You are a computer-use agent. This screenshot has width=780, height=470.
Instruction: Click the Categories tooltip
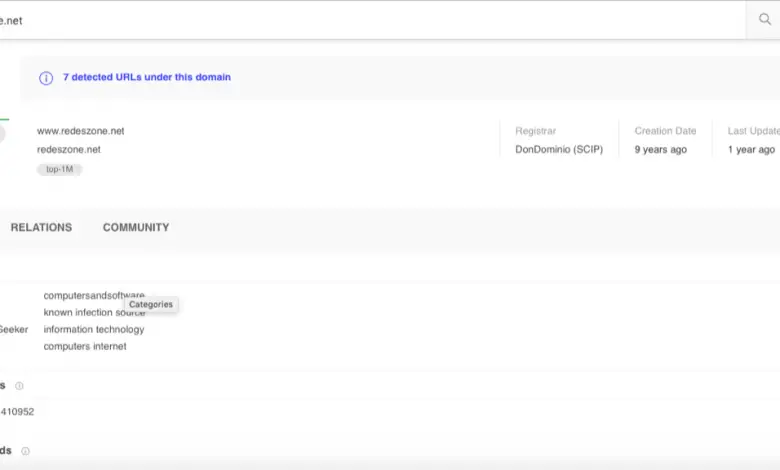click(x=151, y=304)
